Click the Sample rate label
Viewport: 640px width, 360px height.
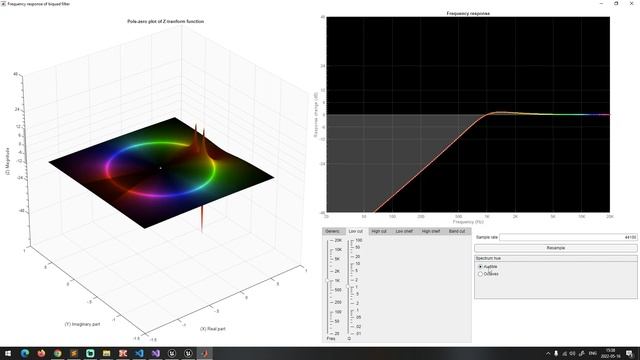click(487, 237)
